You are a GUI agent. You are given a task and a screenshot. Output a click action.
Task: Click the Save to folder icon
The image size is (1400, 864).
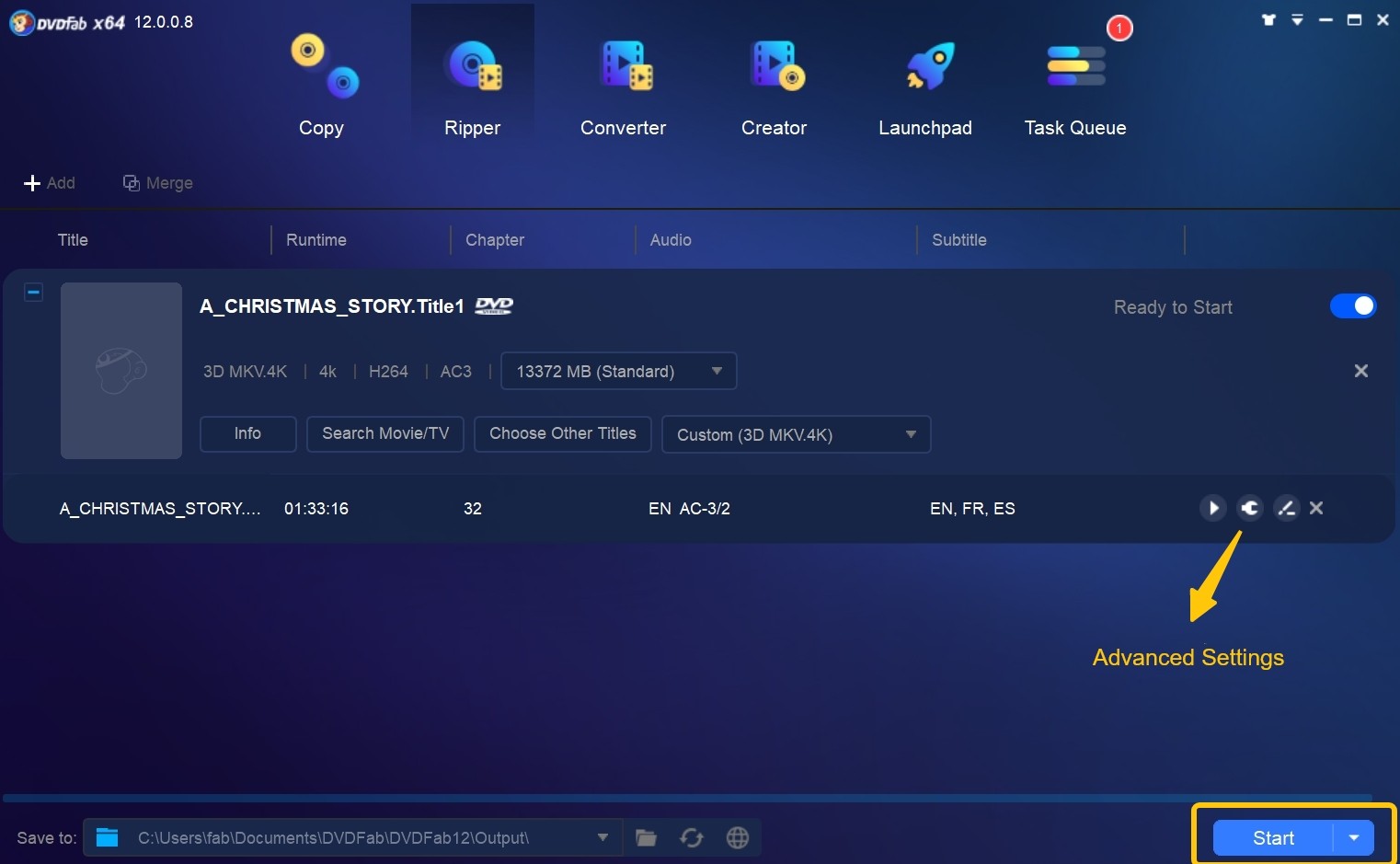click(x=108, y=837)
